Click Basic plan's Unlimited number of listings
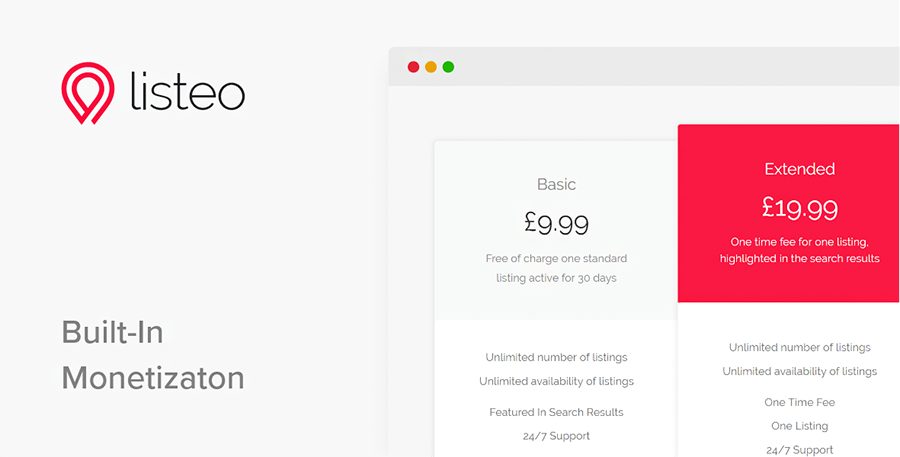Viewport: 900px width, 457px height. (556, 357)
